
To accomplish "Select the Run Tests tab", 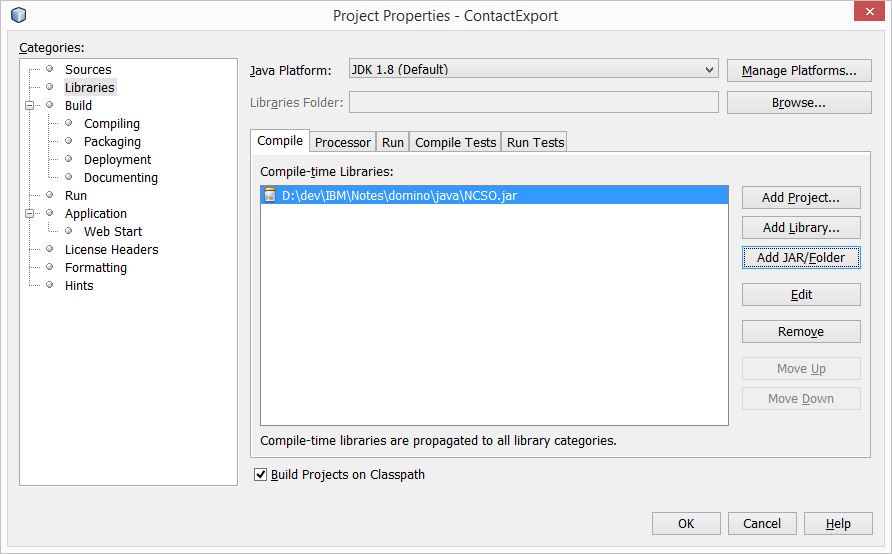I will (535, 142).
